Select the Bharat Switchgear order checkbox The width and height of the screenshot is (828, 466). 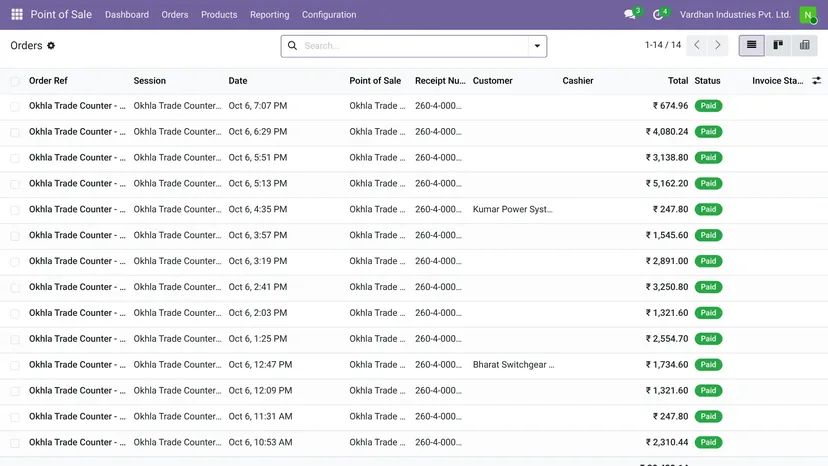pyautogui.click(x=15, y=365)
